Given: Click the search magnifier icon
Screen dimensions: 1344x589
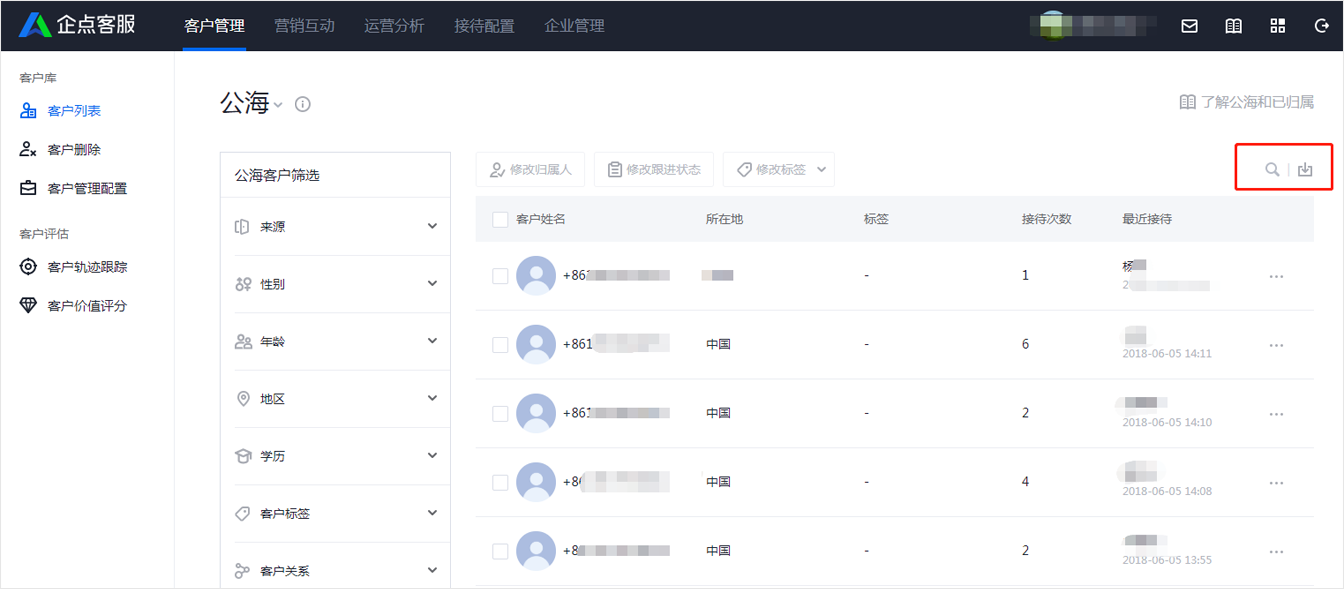Looking at the screenshot, I should click(x=1271, y=169).
